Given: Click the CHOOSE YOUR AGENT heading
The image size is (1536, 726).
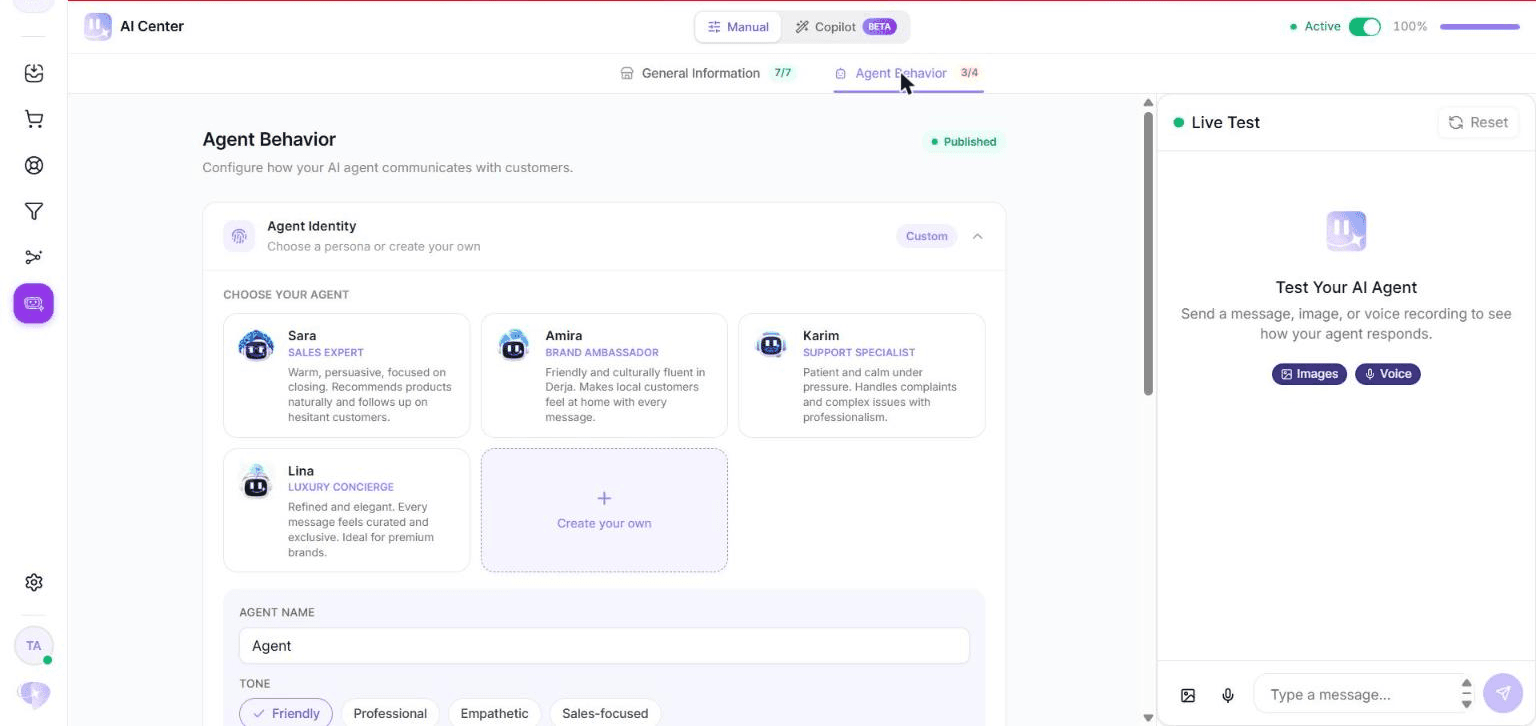Looking at the screenshot, I should coord(286,295).
